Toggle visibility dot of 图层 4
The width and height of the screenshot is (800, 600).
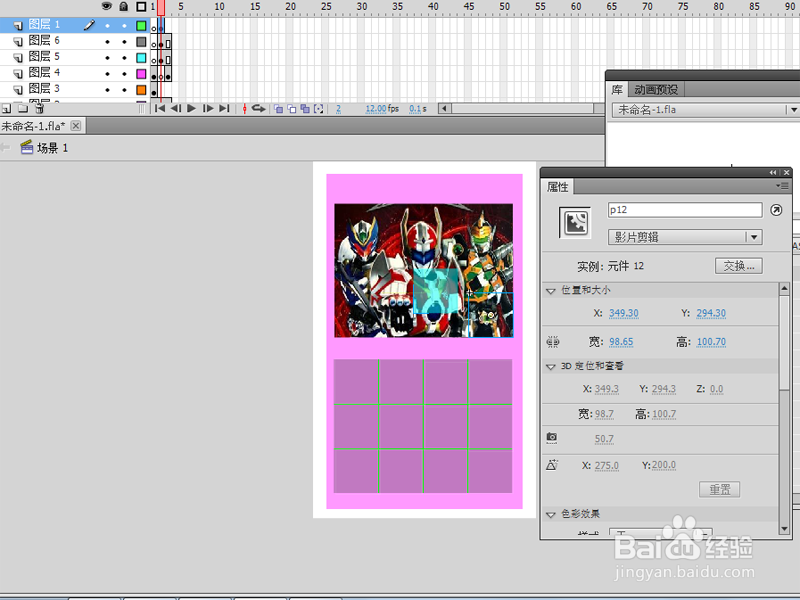(107, 74)
